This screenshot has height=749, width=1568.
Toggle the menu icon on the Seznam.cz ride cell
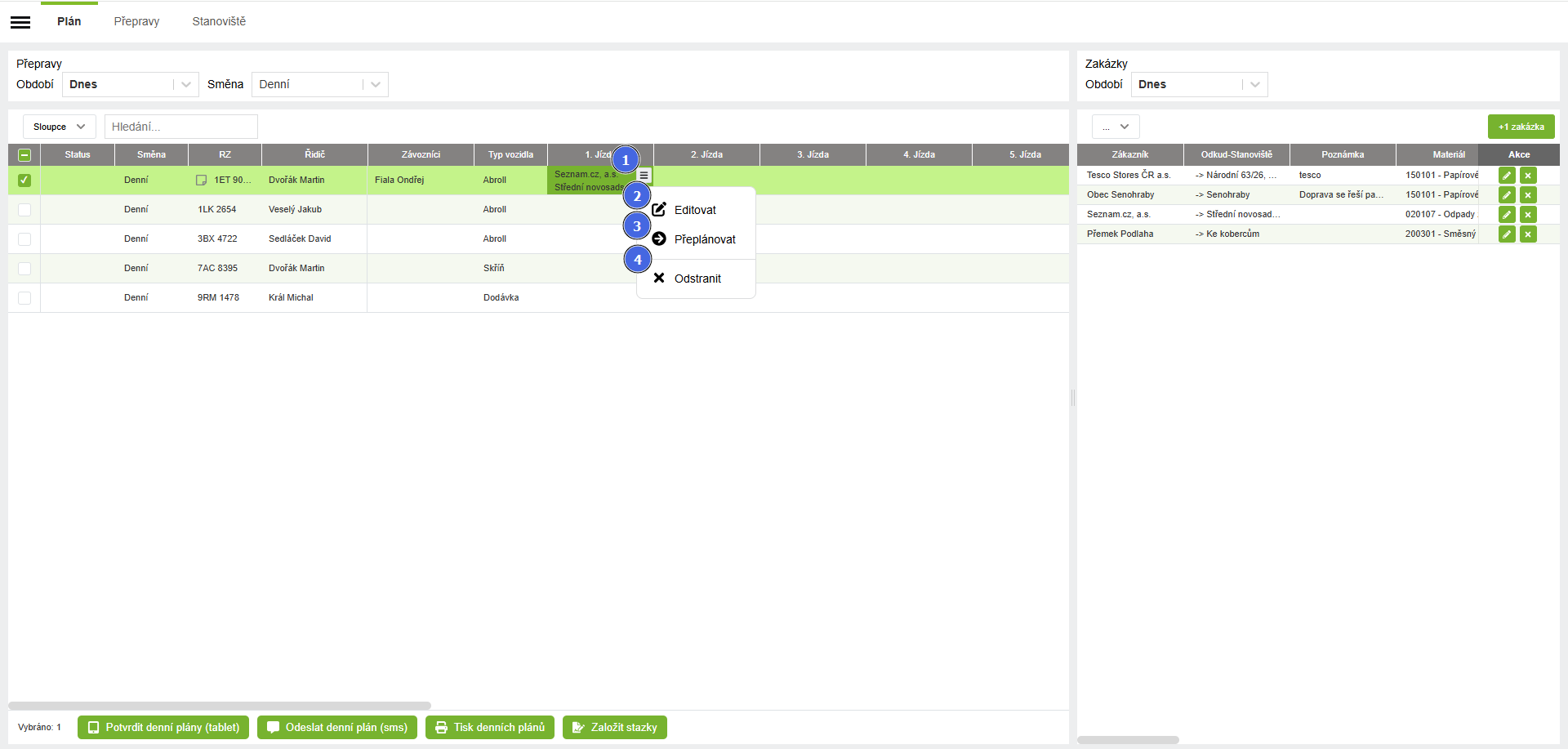pos(644,175)
